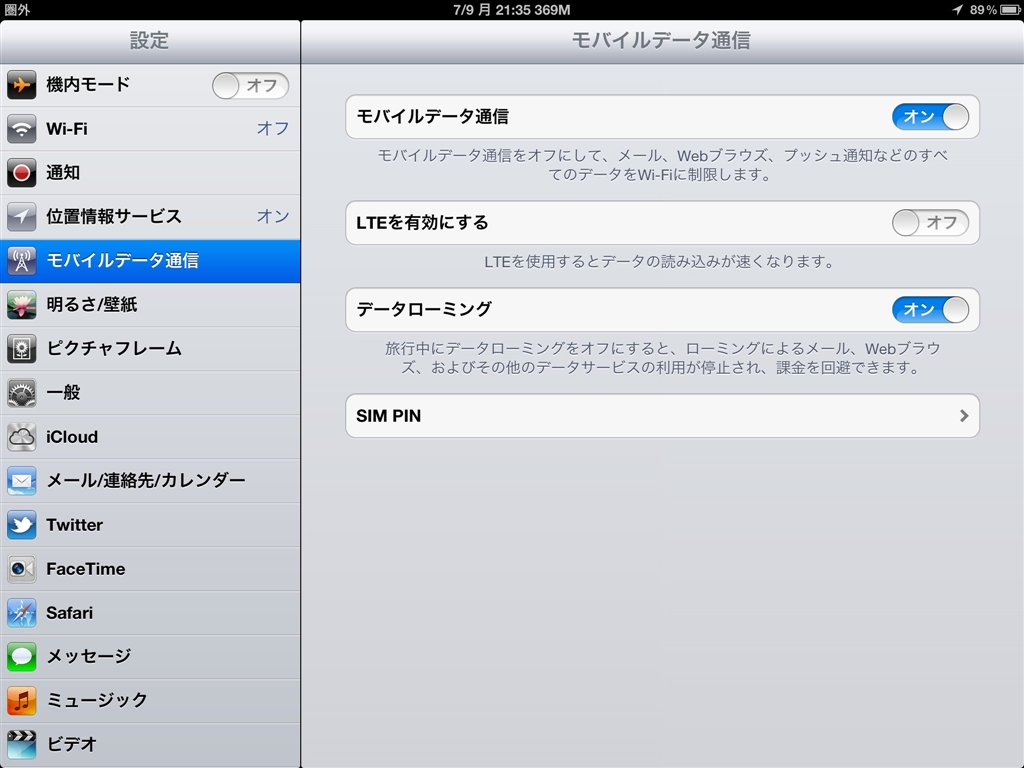Viewport: 1024px width, 768px height.
Task: Tap the Mail envelope icon
Action: [x=22, y=481]
